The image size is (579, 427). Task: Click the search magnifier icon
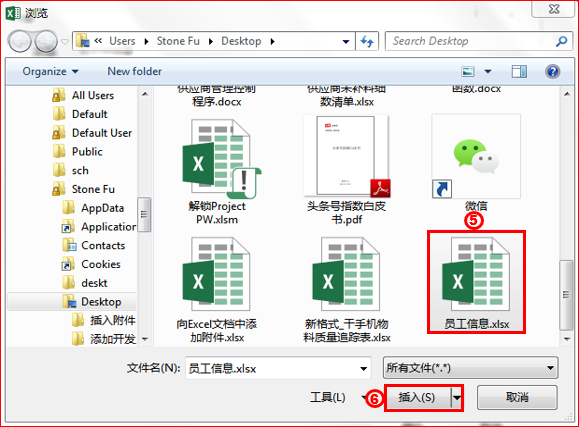pyautogui.click(x=561, y=41)
